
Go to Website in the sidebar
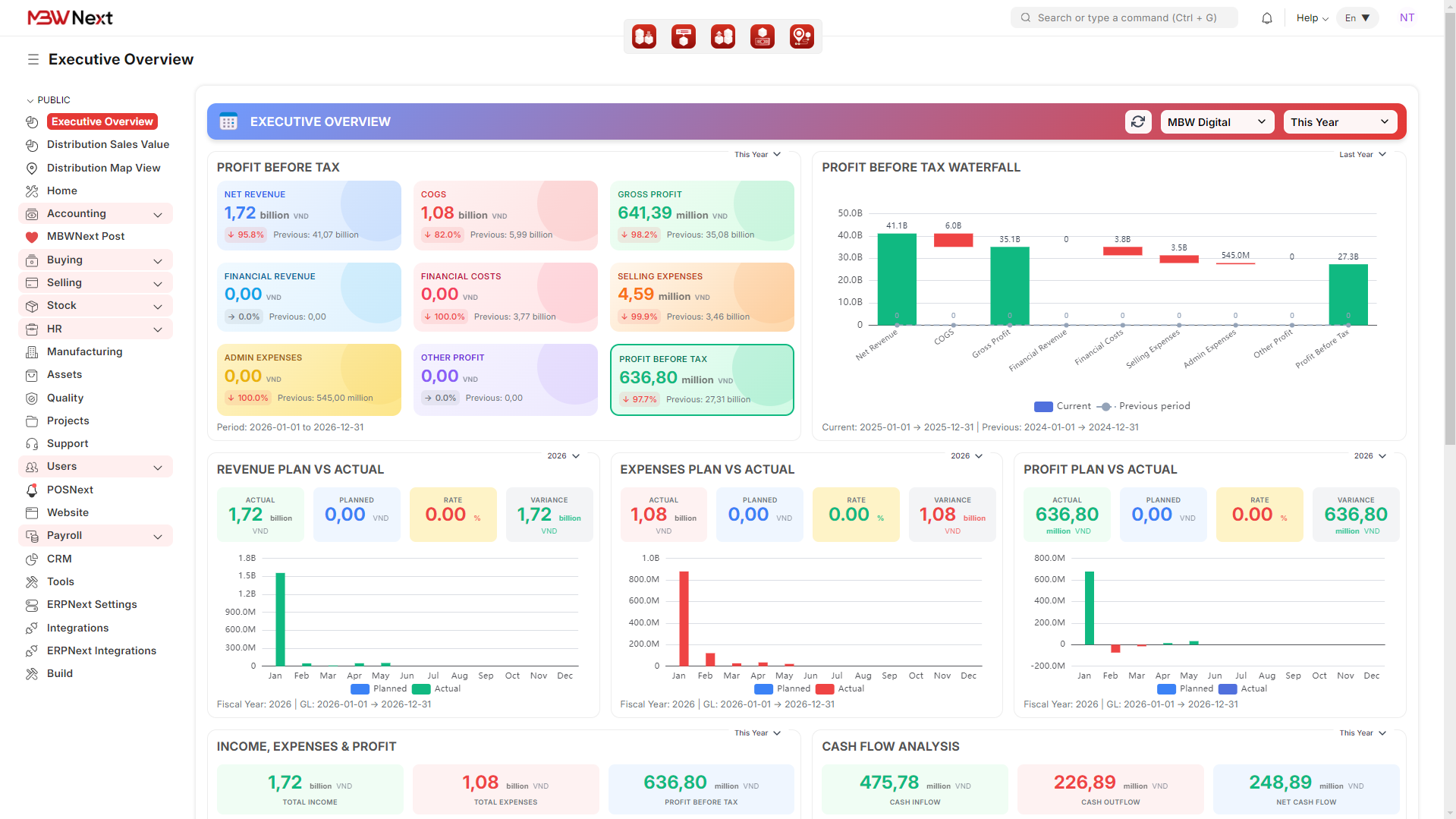click(x=68, y=513)
